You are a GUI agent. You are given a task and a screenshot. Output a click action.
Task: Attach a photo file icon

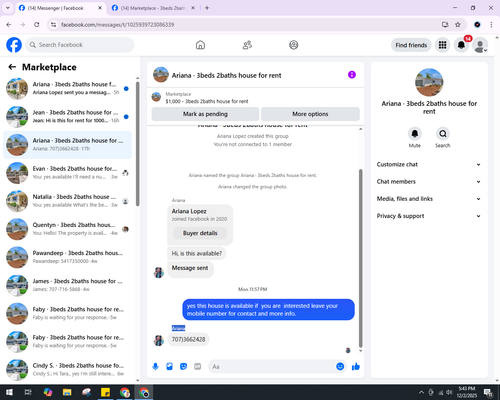[x=169, y=367]
